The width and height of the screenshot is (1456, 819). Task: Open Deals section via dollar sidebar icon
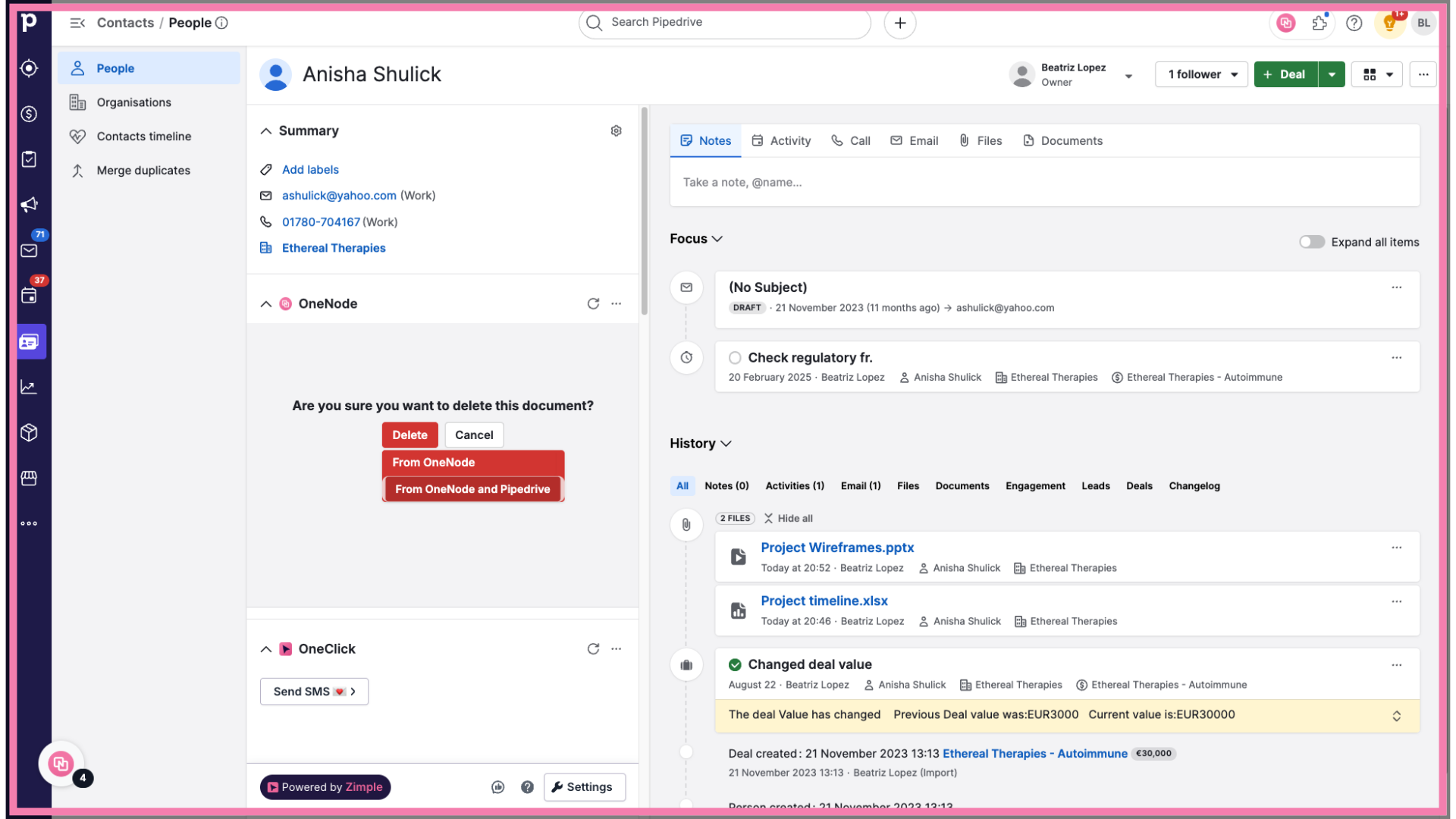point(29,114)
